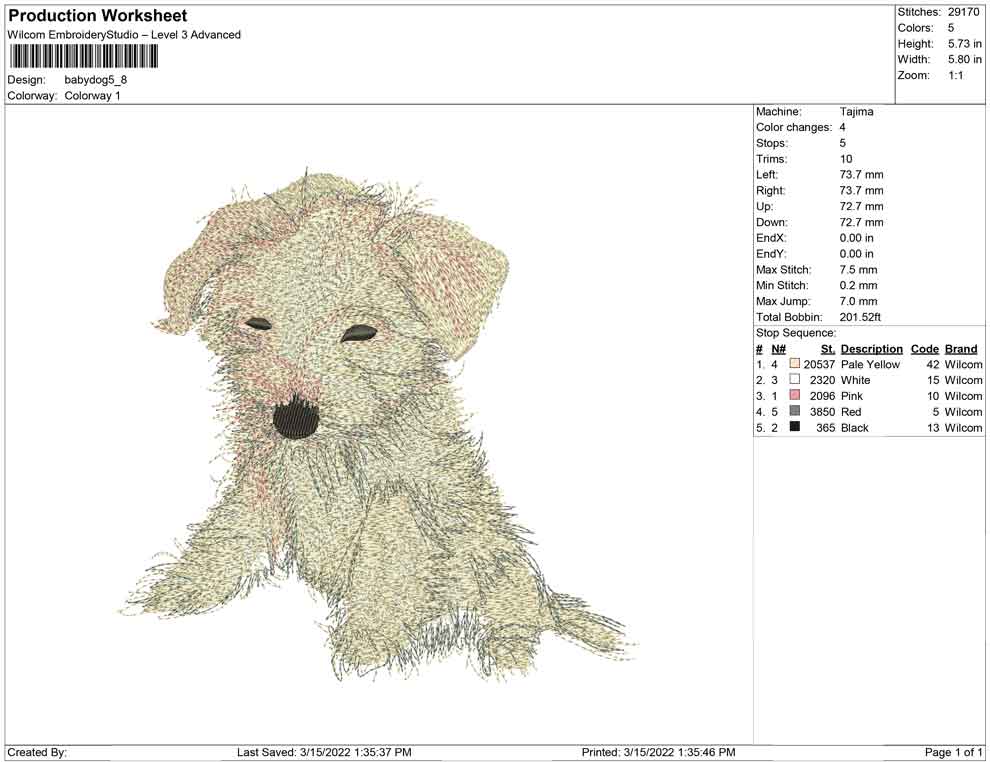Click the Machine value Tajima
Image resolution: width=990 pixels, height=762 pixels.
tap(856, 112)
